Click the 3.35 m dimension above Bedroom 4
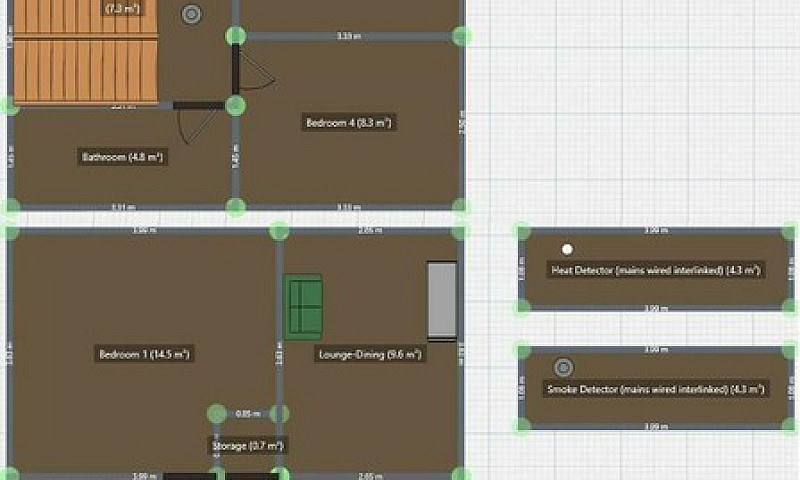 pyautogui.click(x=349, y=36)
